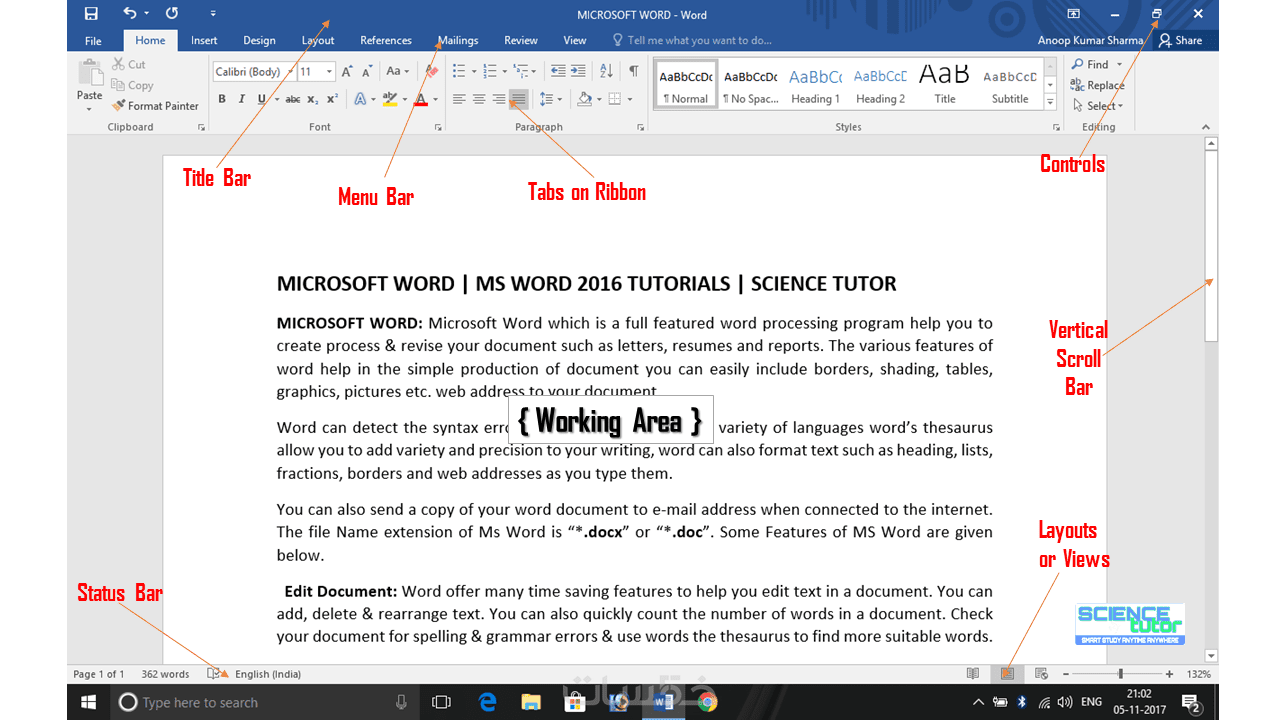Switch to the Design tab
Image resolution: width=1280 pixels, height=720 pixels.
coord(259,41)
